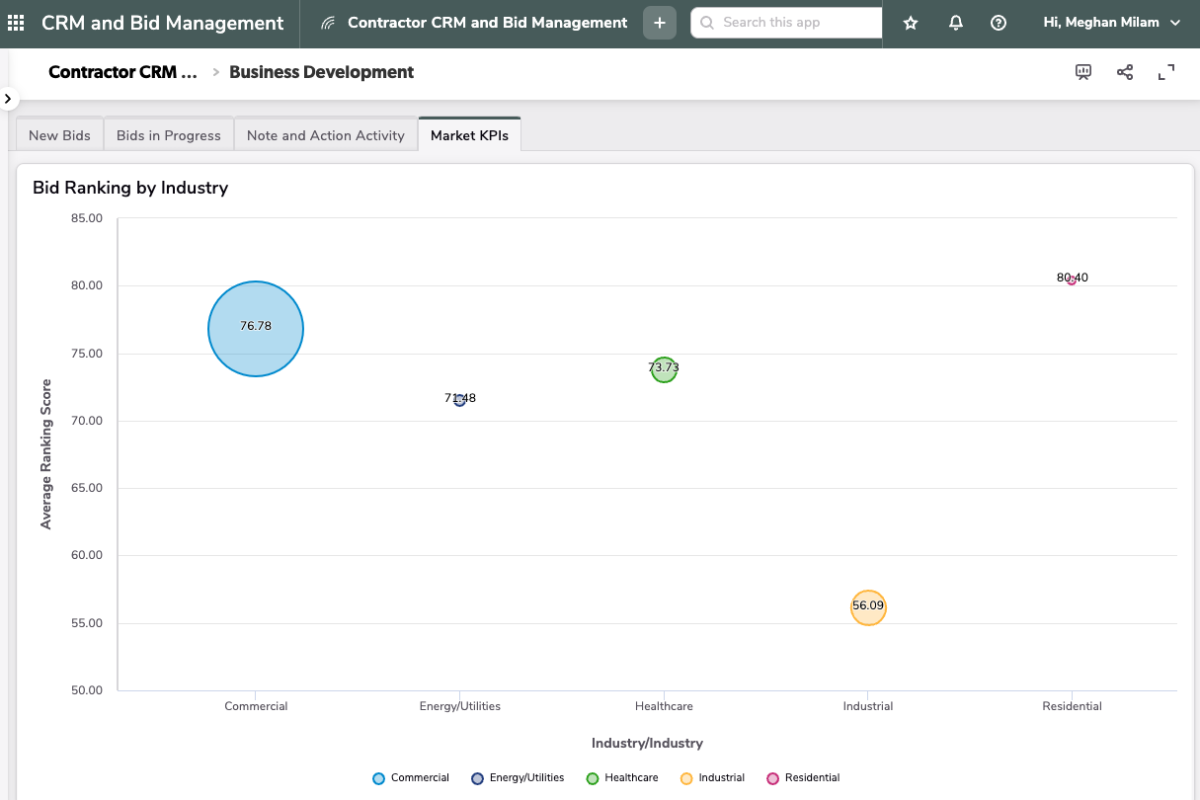Click the presentation mode icon
Image resolution: width=1200 pixels, height=800 pixels.
tap(1083, 72)
